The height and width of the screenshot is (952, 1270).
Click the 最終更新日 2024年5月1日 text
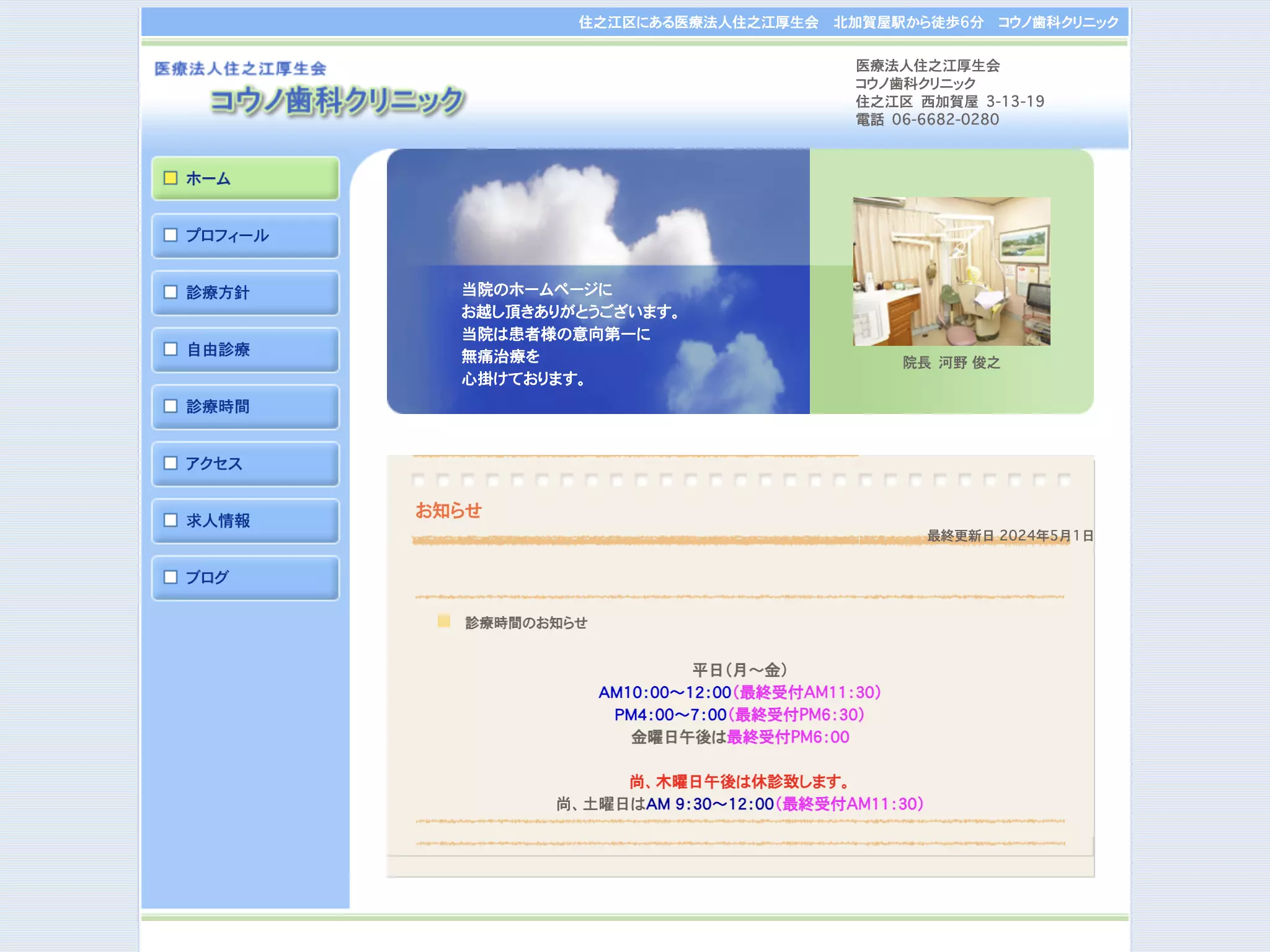point(1010,535)
